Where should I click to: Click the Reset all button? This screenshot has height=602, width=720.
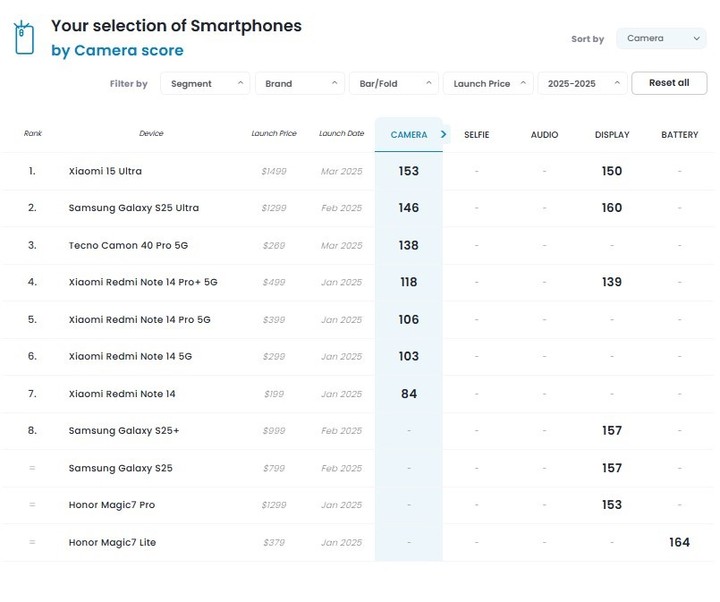[669, 83]
